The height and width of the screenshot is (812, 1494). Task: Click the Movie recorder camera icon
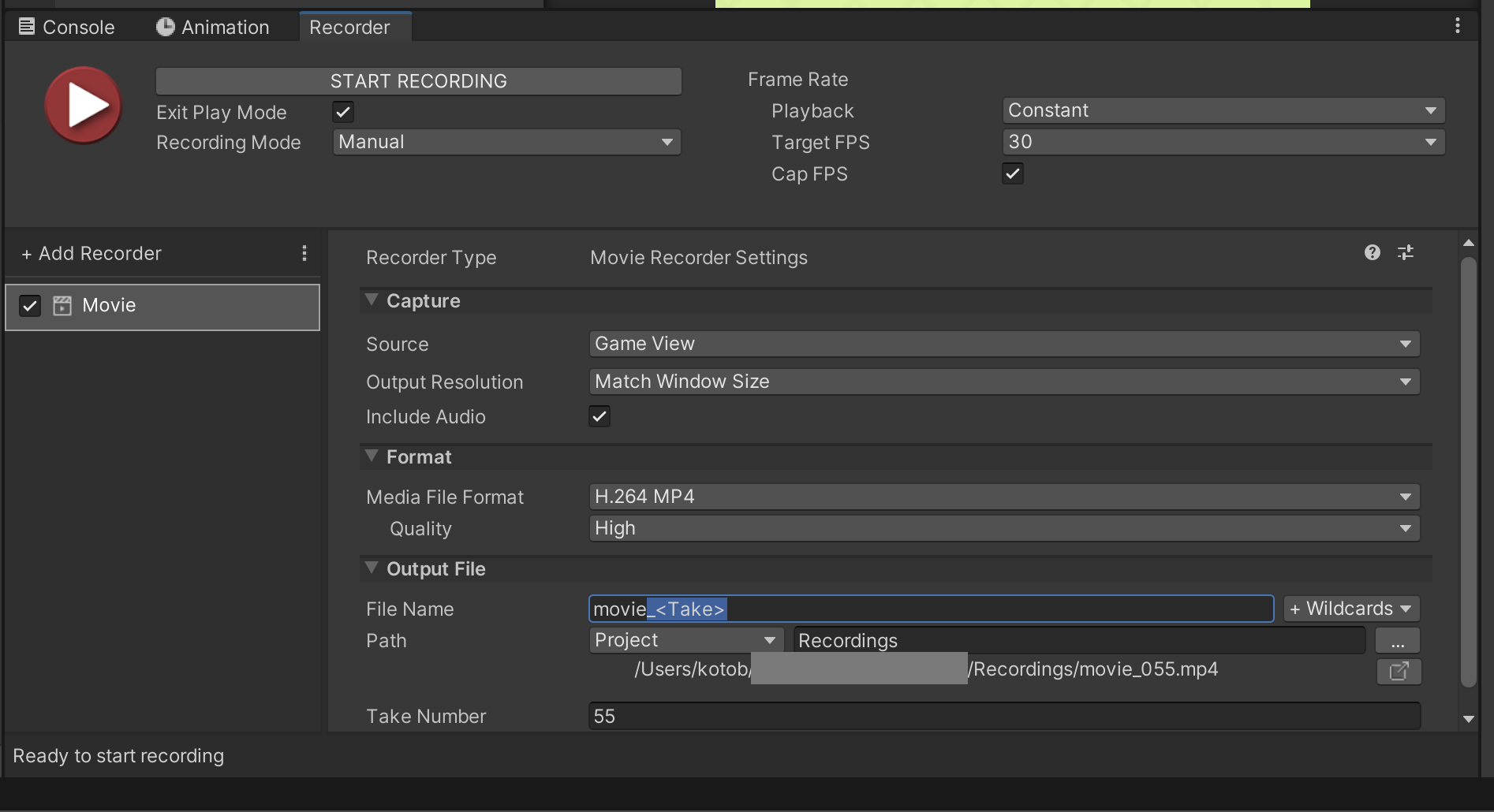click(62, 305)
